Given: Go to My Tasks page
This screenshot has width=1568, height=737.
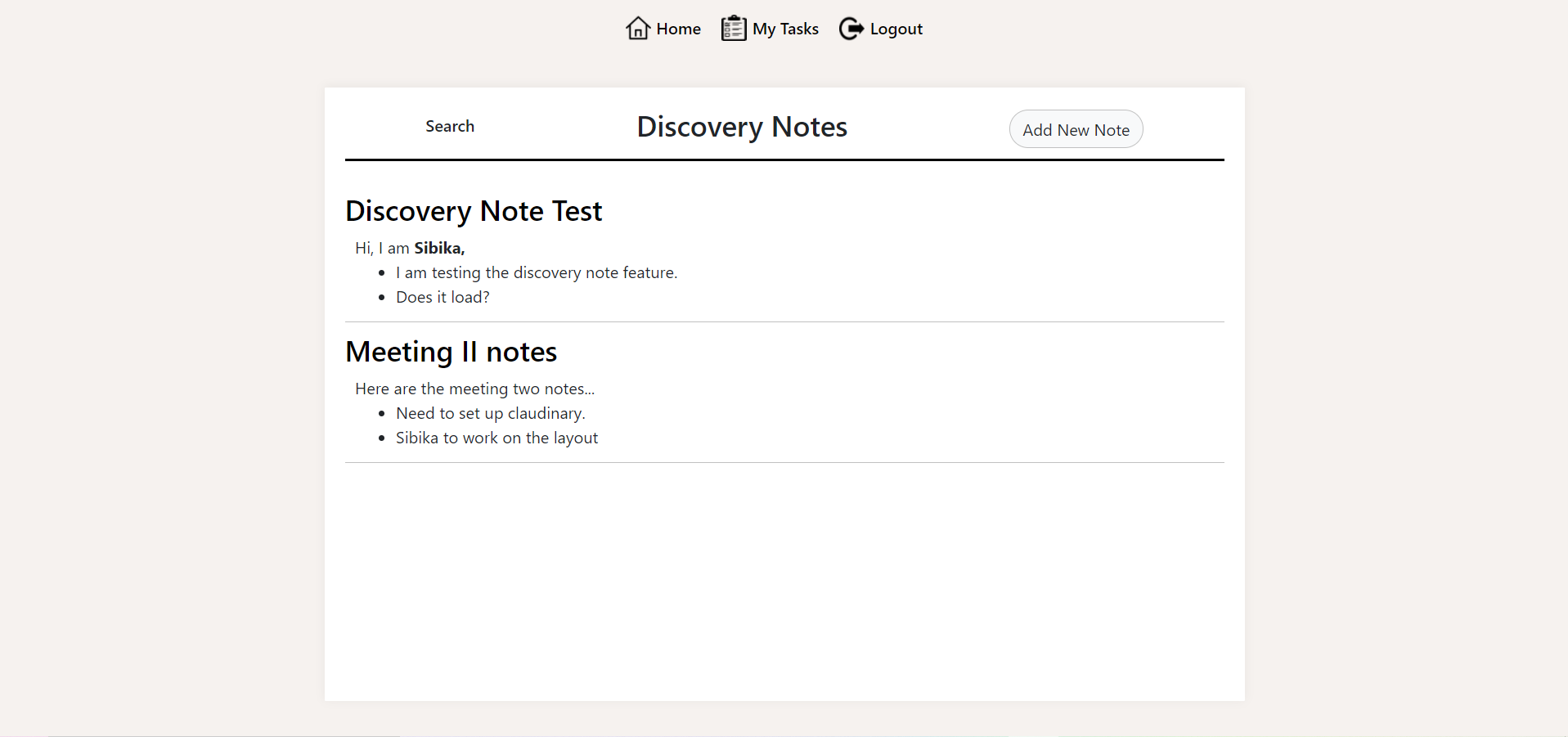Looking at the screenshot, I should click(x=785, y=29).
